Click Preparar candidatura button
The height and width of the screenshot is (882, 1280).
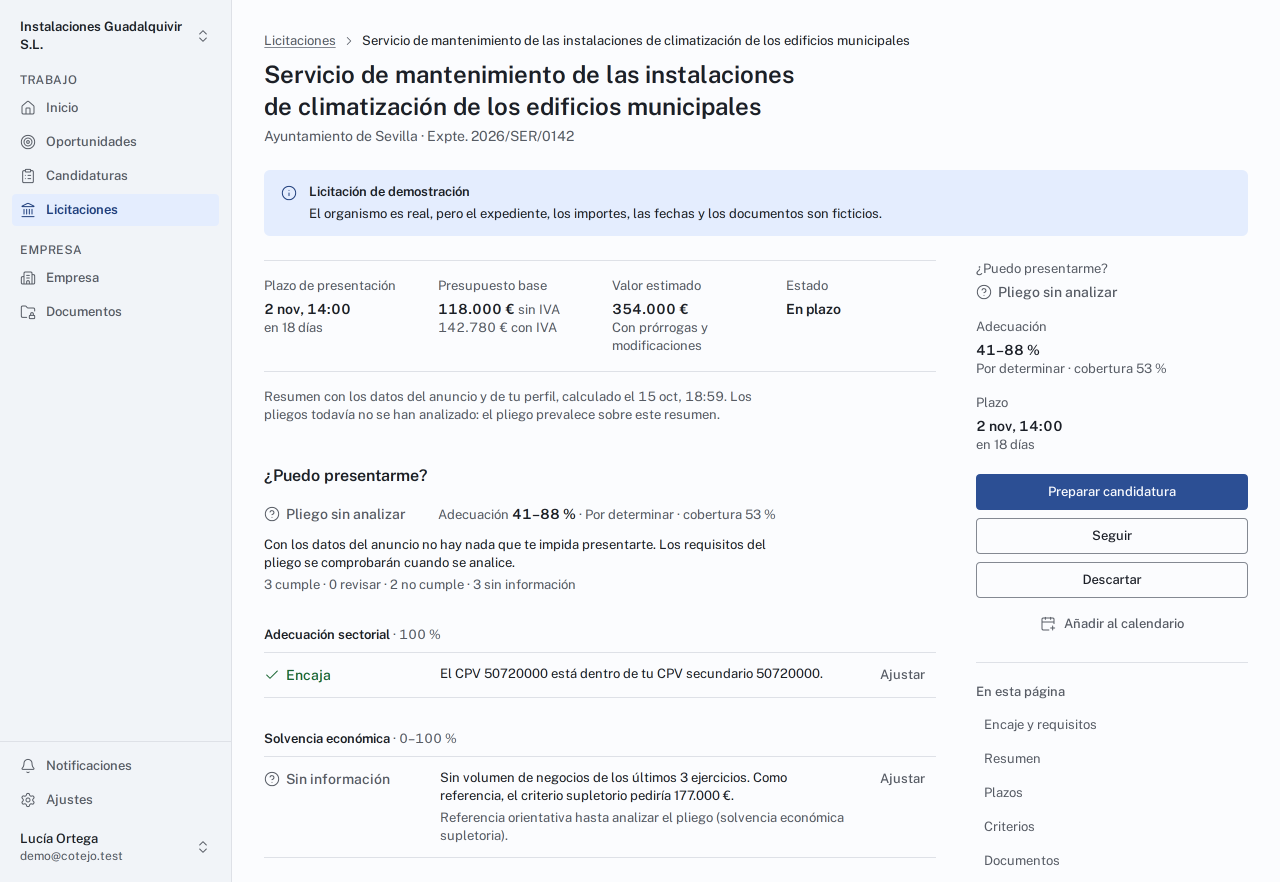[1112, 492]
